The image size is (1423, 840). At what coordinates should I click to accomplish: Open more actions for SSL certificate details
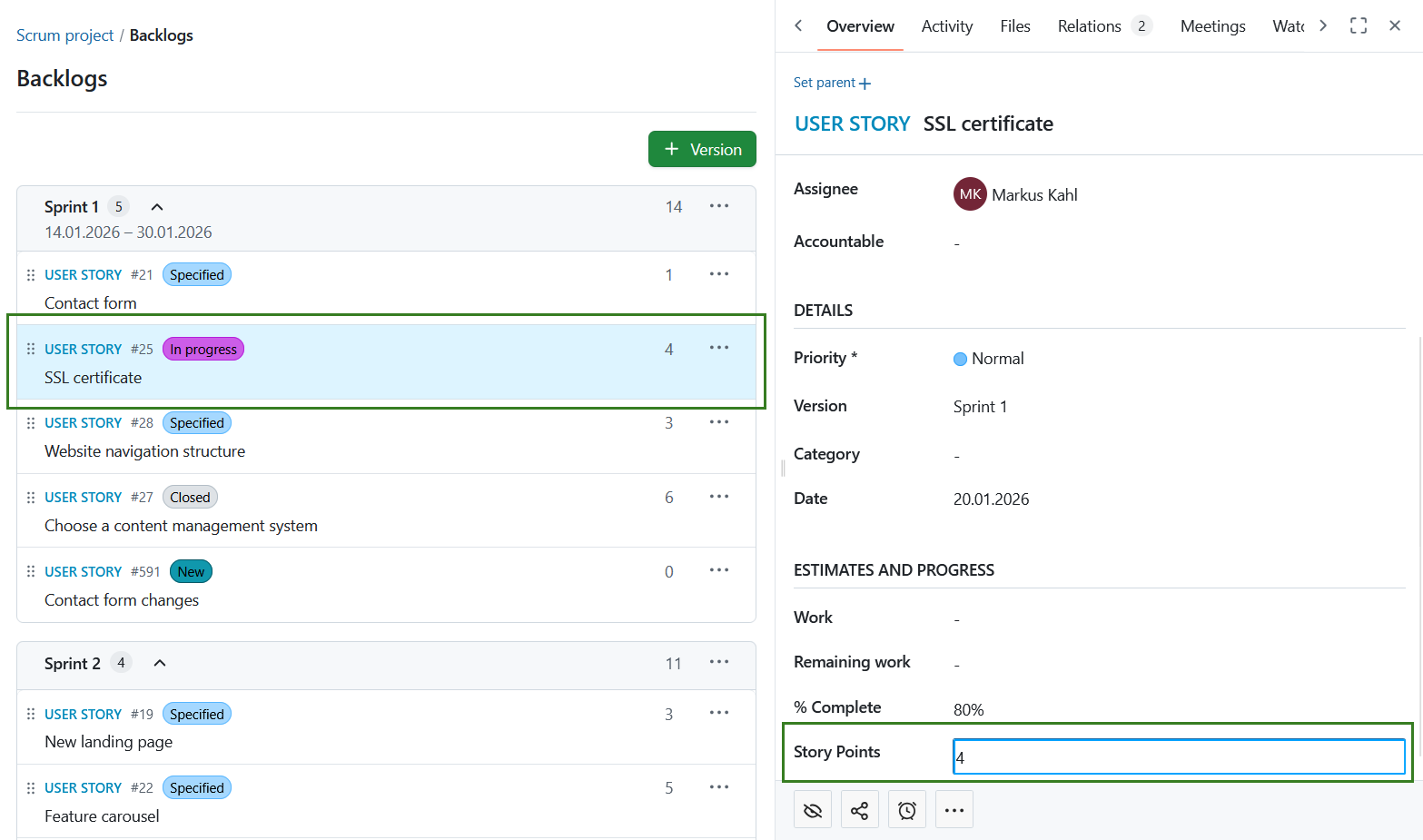[x=954, y=808]
